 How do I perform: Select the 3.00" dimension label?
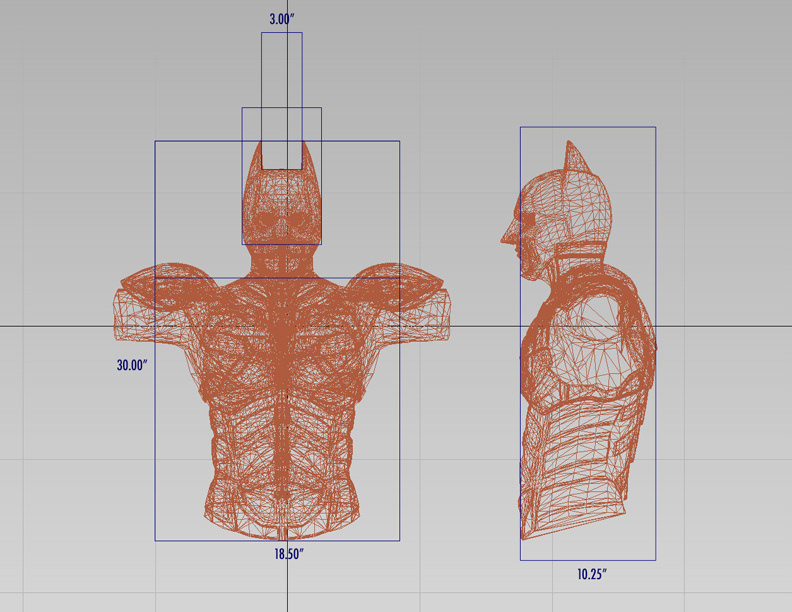[x=281, y=20]
